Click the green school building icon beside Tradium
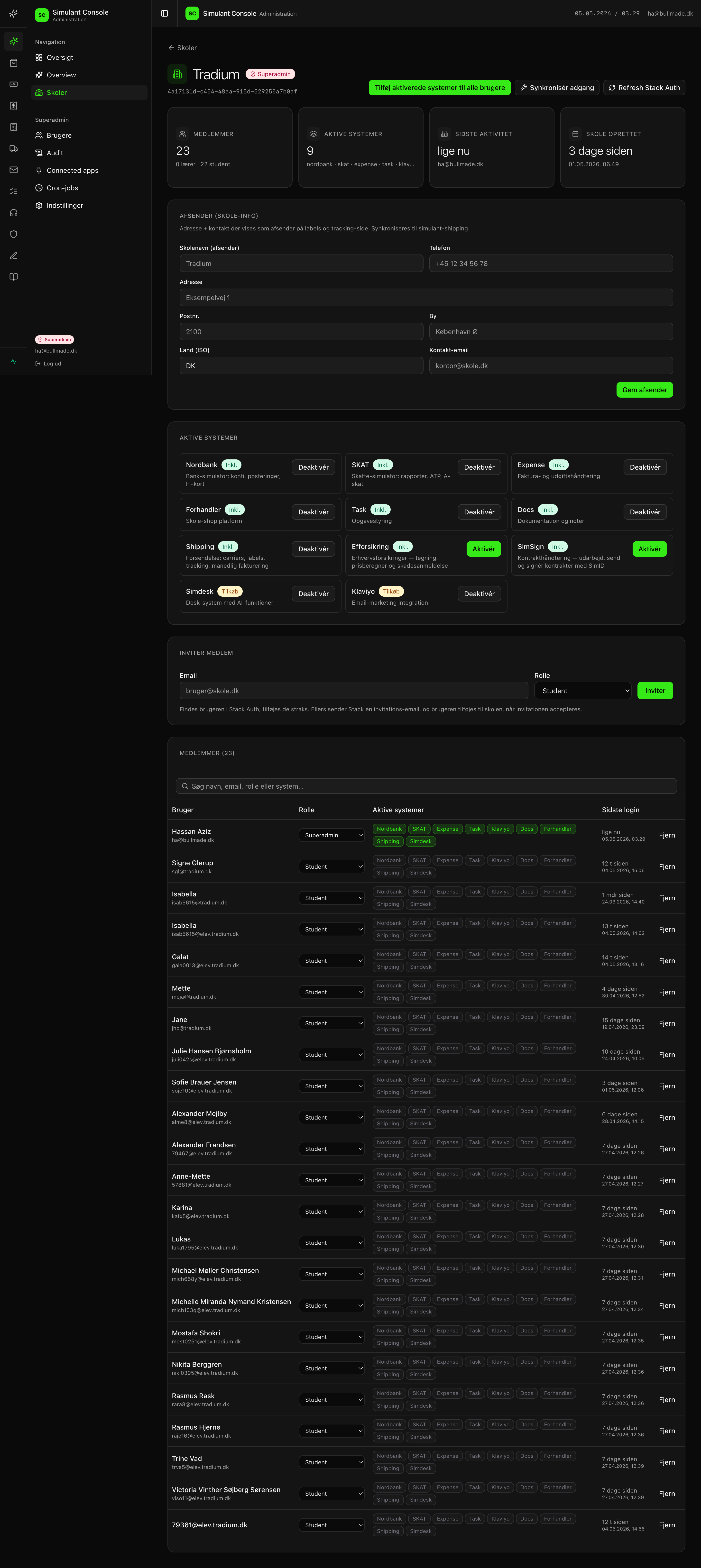Screen dimensions: 701x1568 click(177, 74)
